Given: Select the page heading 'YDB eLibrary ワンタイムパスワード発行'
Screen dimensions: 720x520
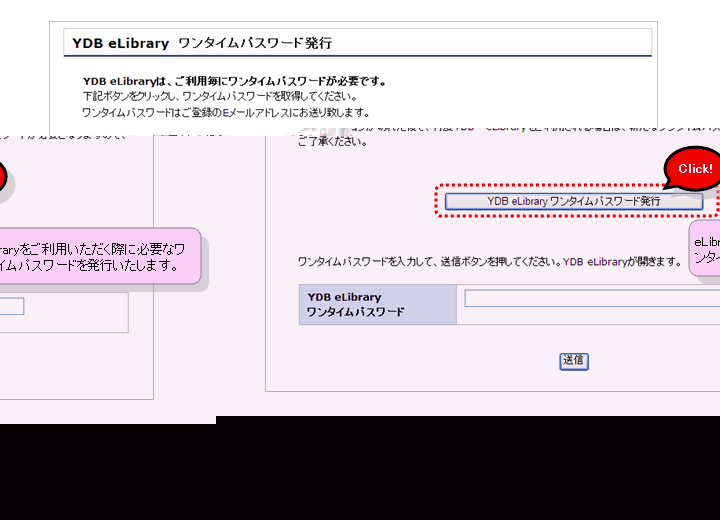Looking at the screenshot, I should (x=202, y=43).
